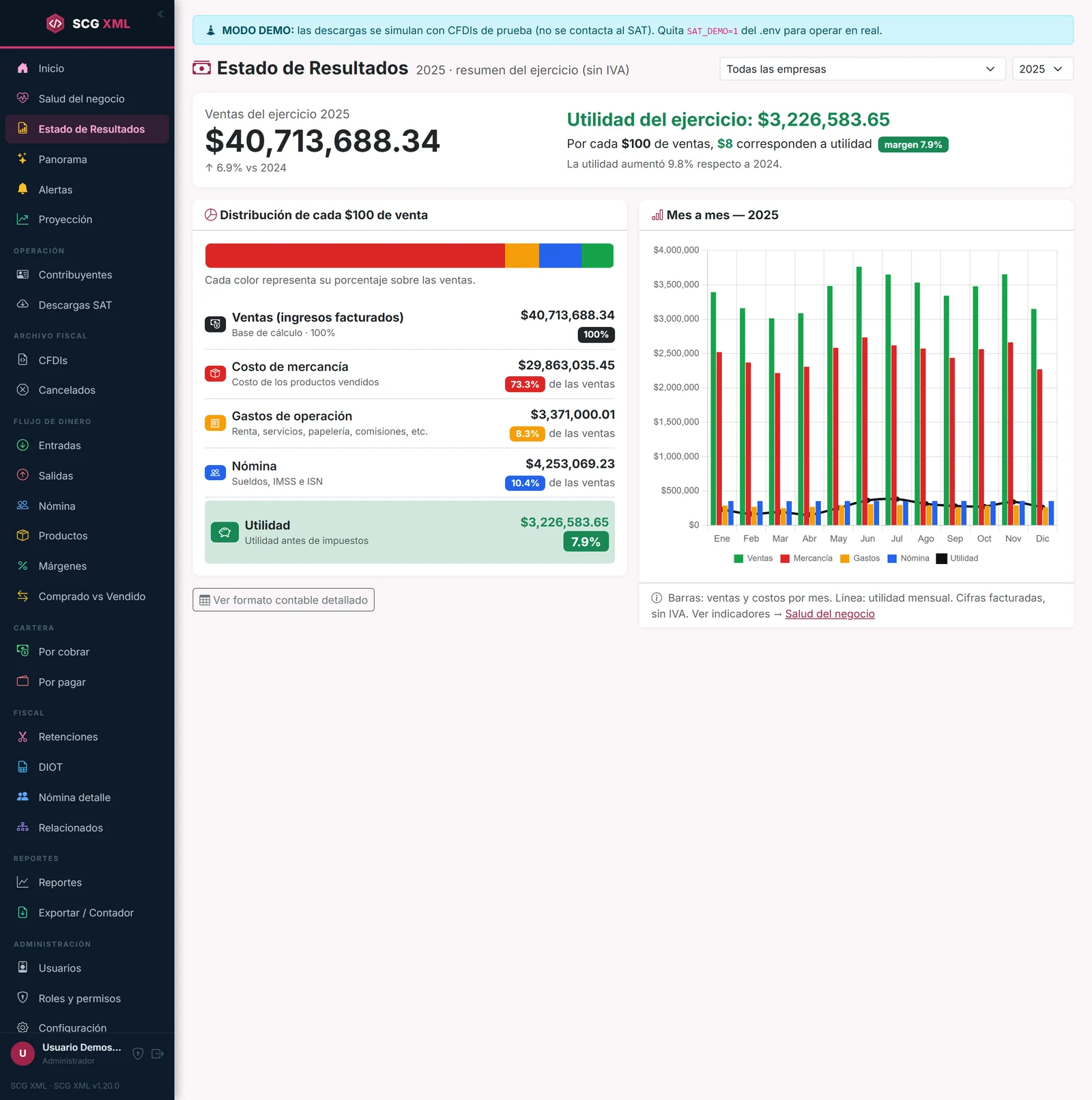1092x1100 pixels.
Task: Click the red segment of distribution bar
Action: tap(355, 255)
